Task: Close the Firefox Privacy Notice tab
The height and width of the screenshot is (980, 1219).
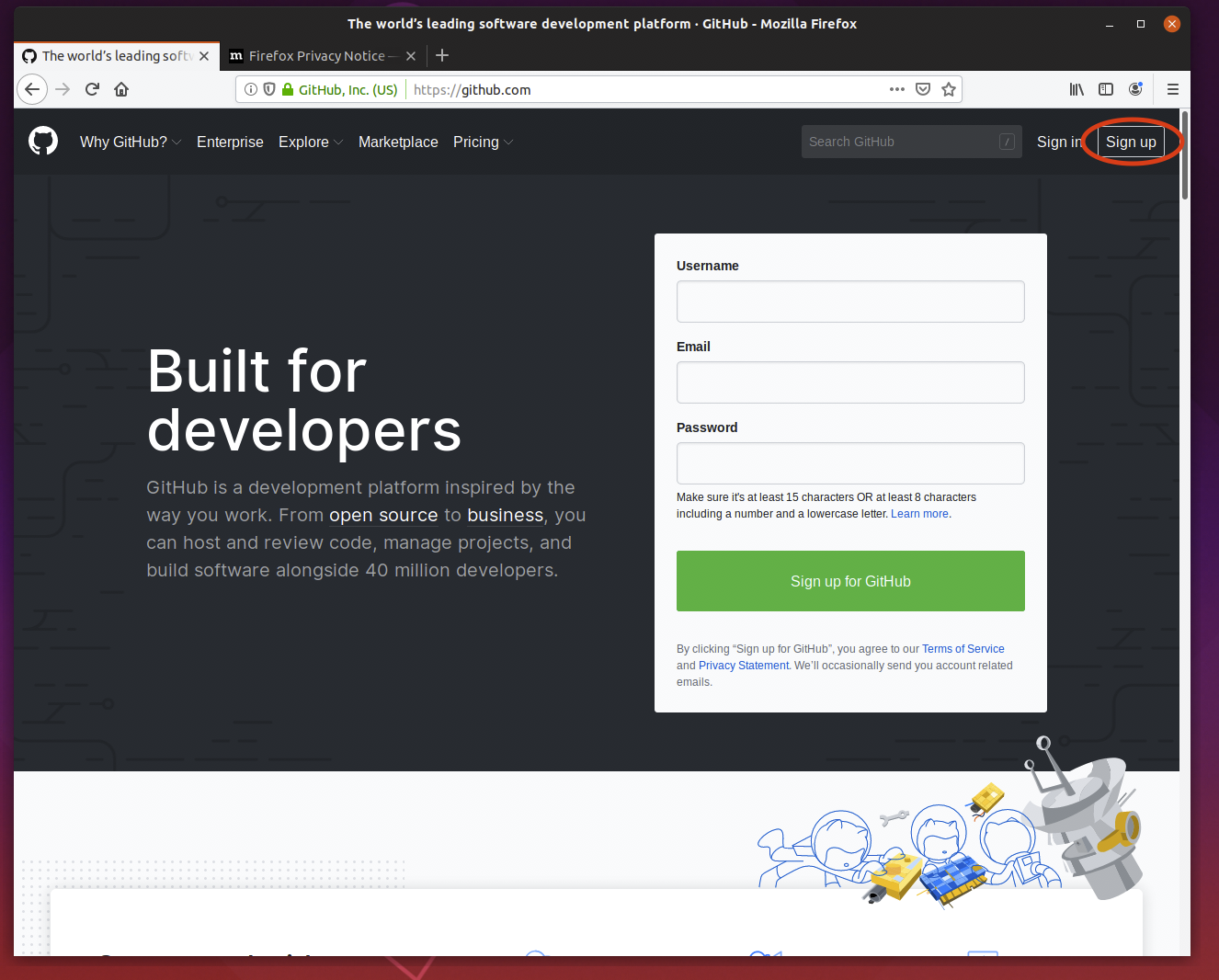Action: (x=411, y=56)
